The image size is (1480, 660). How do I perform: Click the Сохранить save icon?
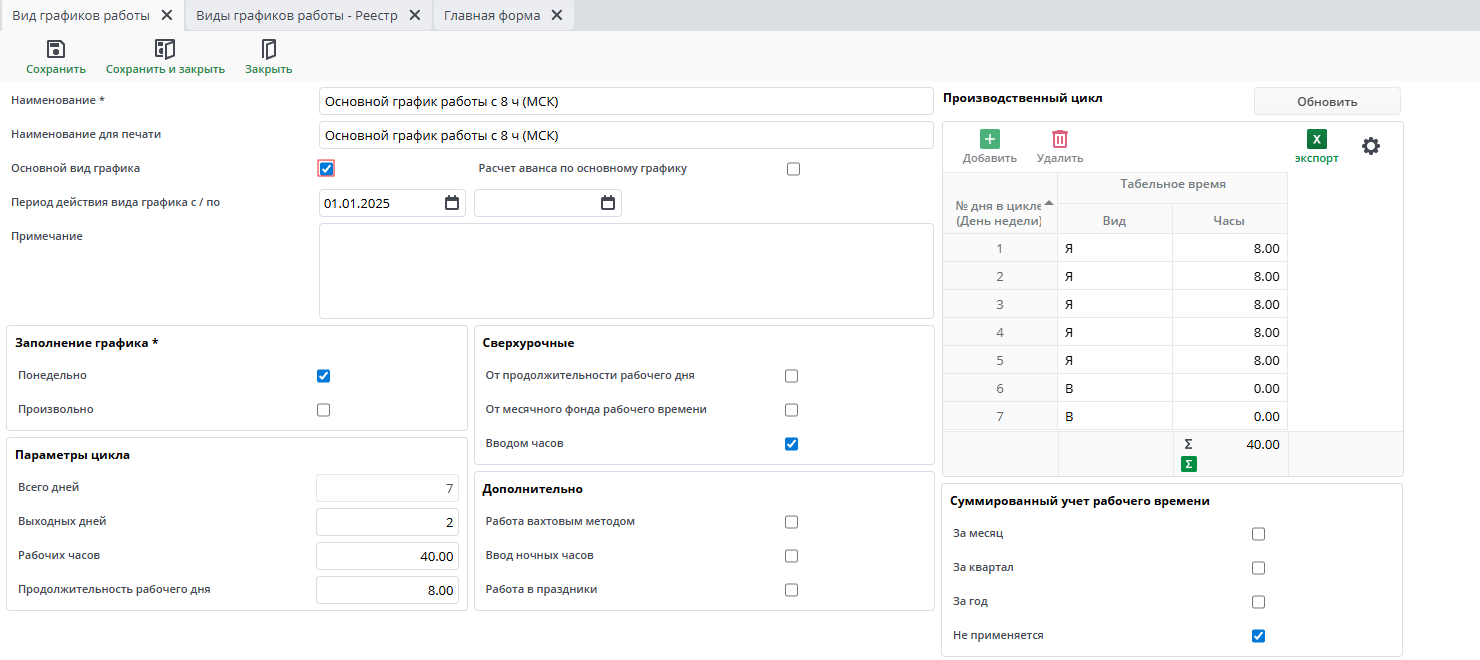click(x=56, y=49)
